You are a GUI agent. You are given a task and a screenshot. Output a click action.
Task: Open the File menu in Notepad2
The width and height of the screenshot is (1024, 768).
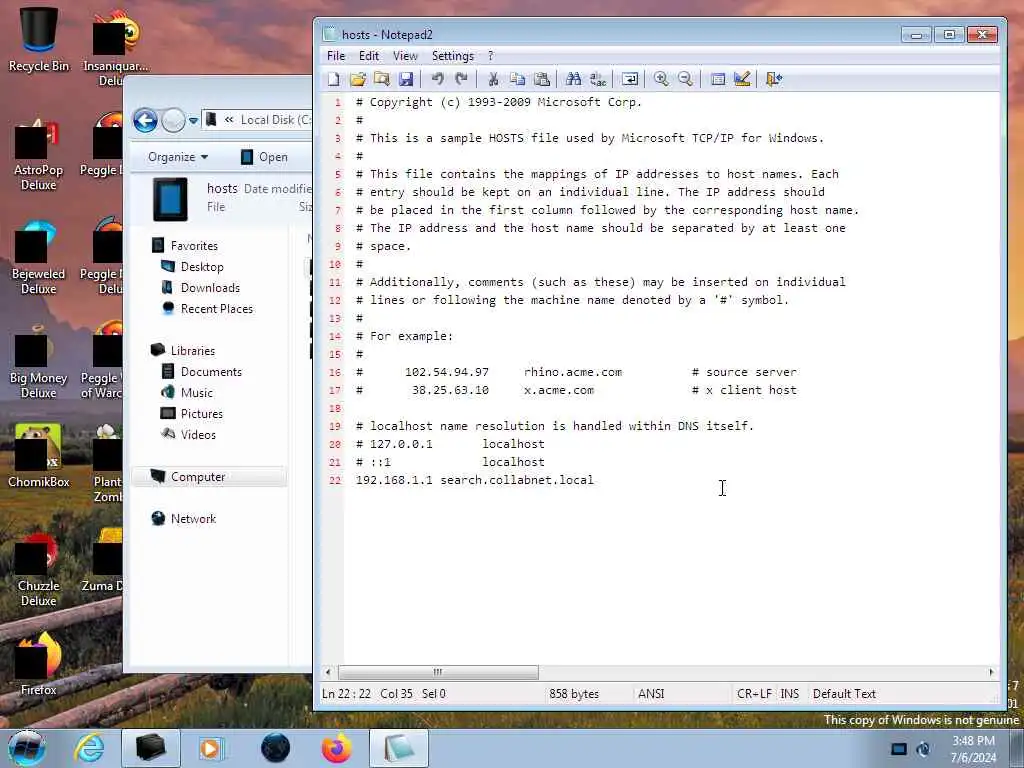tap(336, 56)
